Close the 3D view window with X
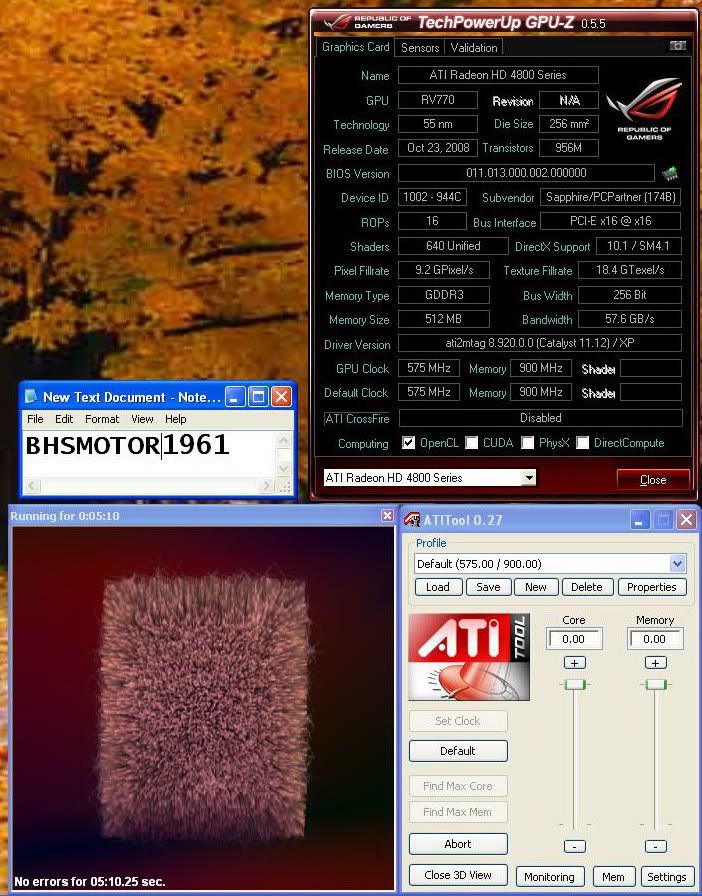Image resolution: width=702 pixels, height=896 pixels. tap(387, 515)
